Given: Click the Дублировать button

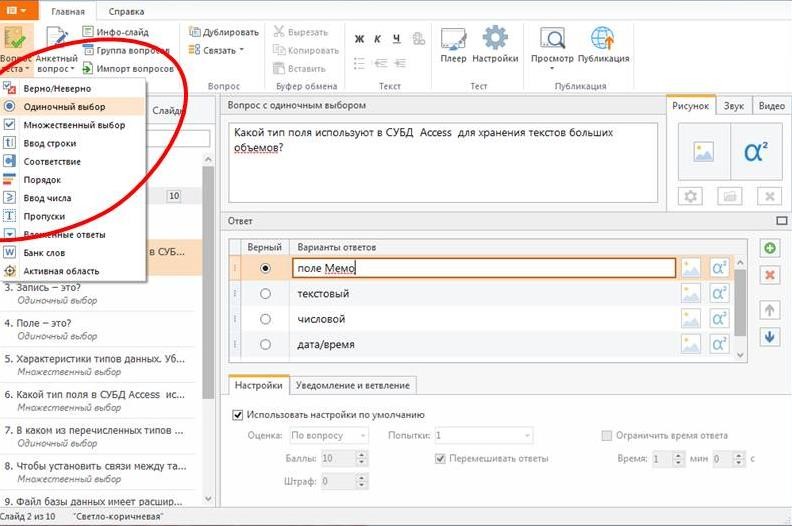Looking at the screenshot, I should pyautogui.click(x=224, y=32).
